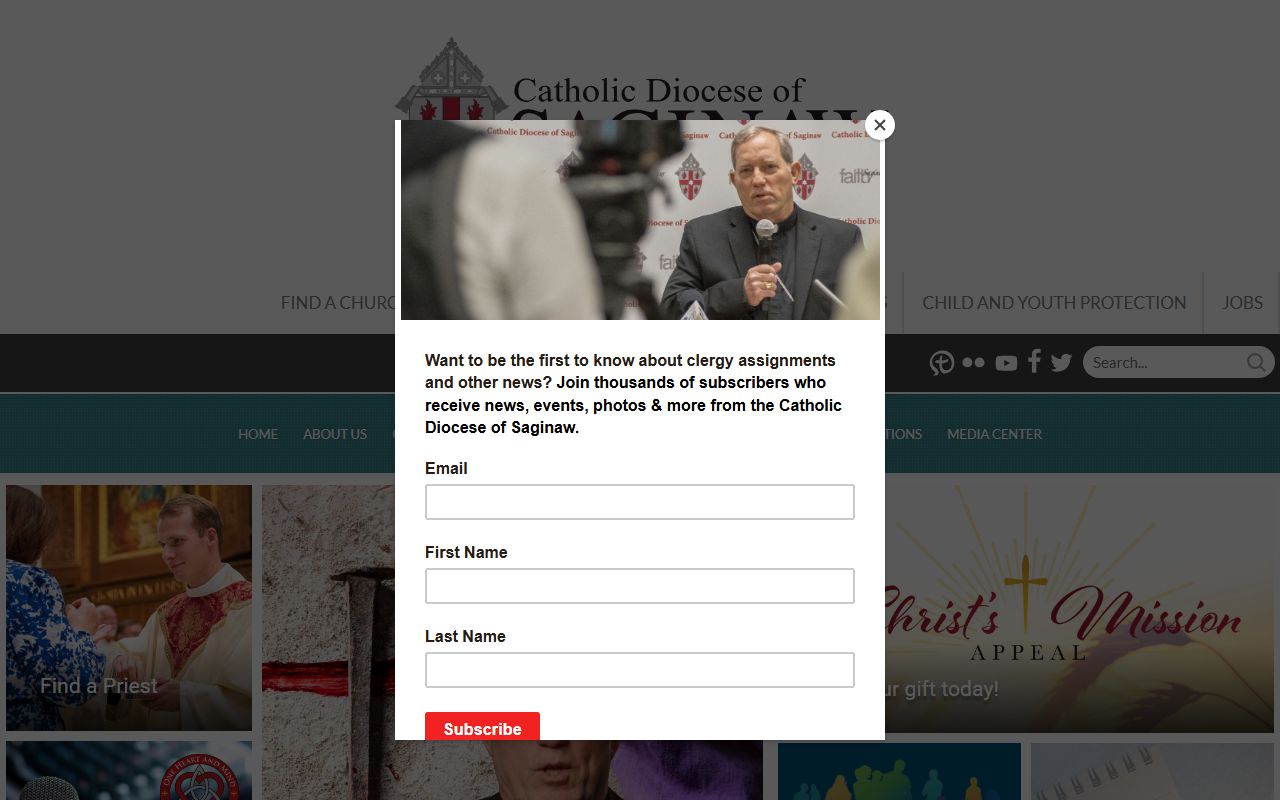Open the Flickr photos icon
Viewport: 1280px width, 800px height.
pyautogui.click(x=973, y=363)
